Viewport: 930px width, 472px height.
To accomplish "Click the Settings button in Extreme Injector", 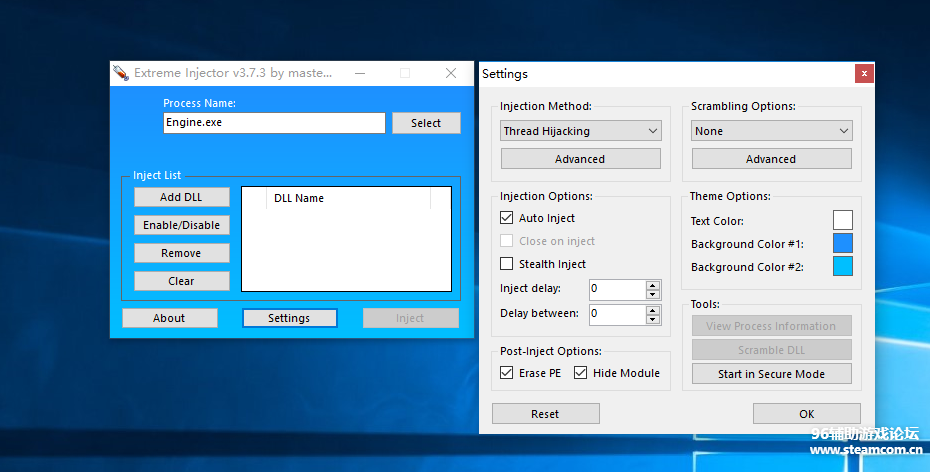I will (289, 318).
